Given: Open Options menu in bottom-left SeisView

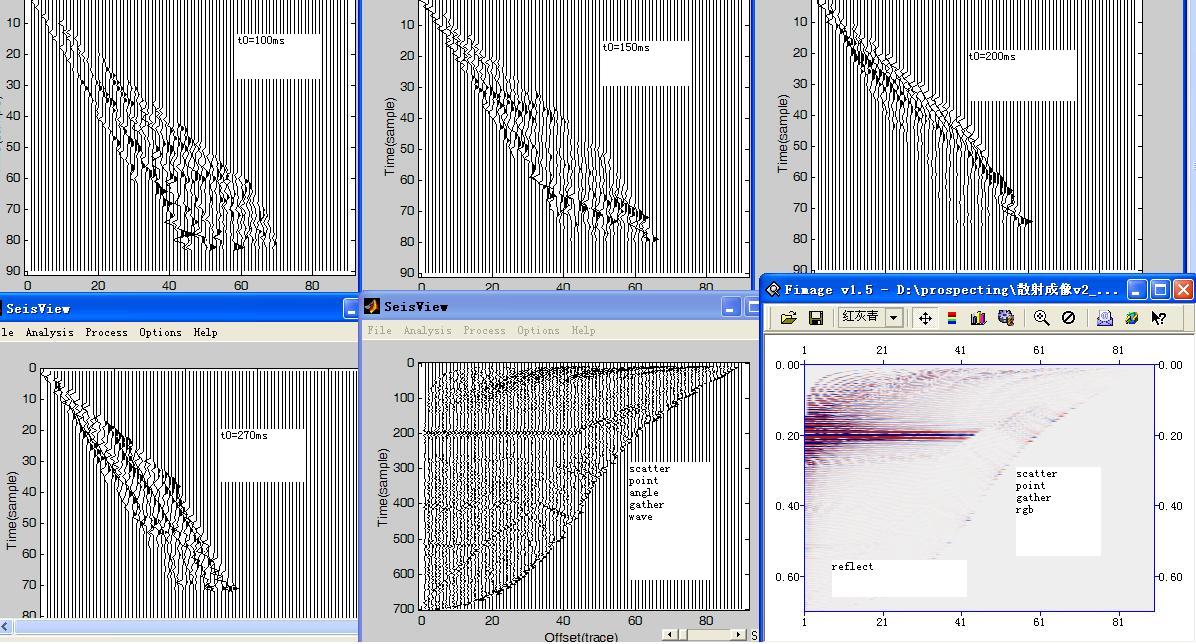Looking at the screenshot, I should (x=160, y=332).
